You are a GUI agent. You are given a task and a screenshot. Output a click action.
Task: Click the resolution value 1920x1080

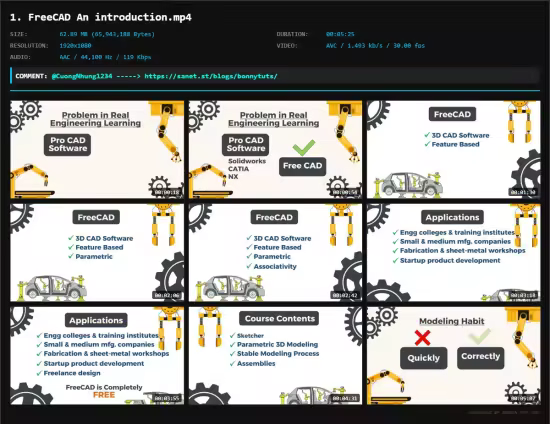[x=75, y=46]
